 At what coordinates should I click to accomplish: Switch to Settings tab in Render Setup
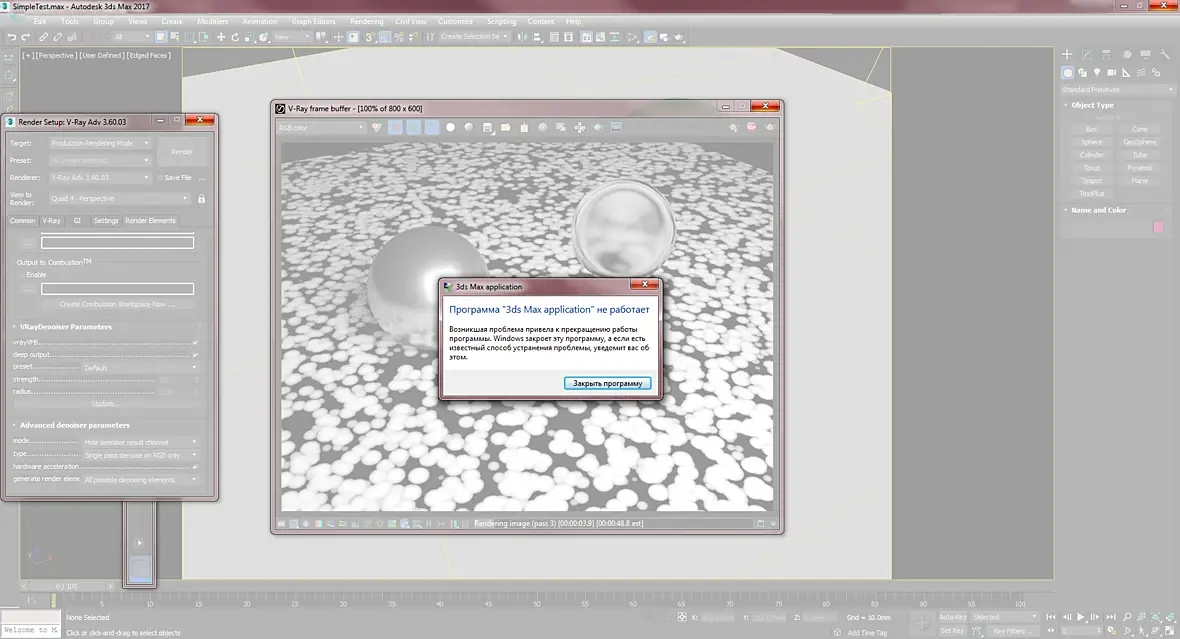106,221
